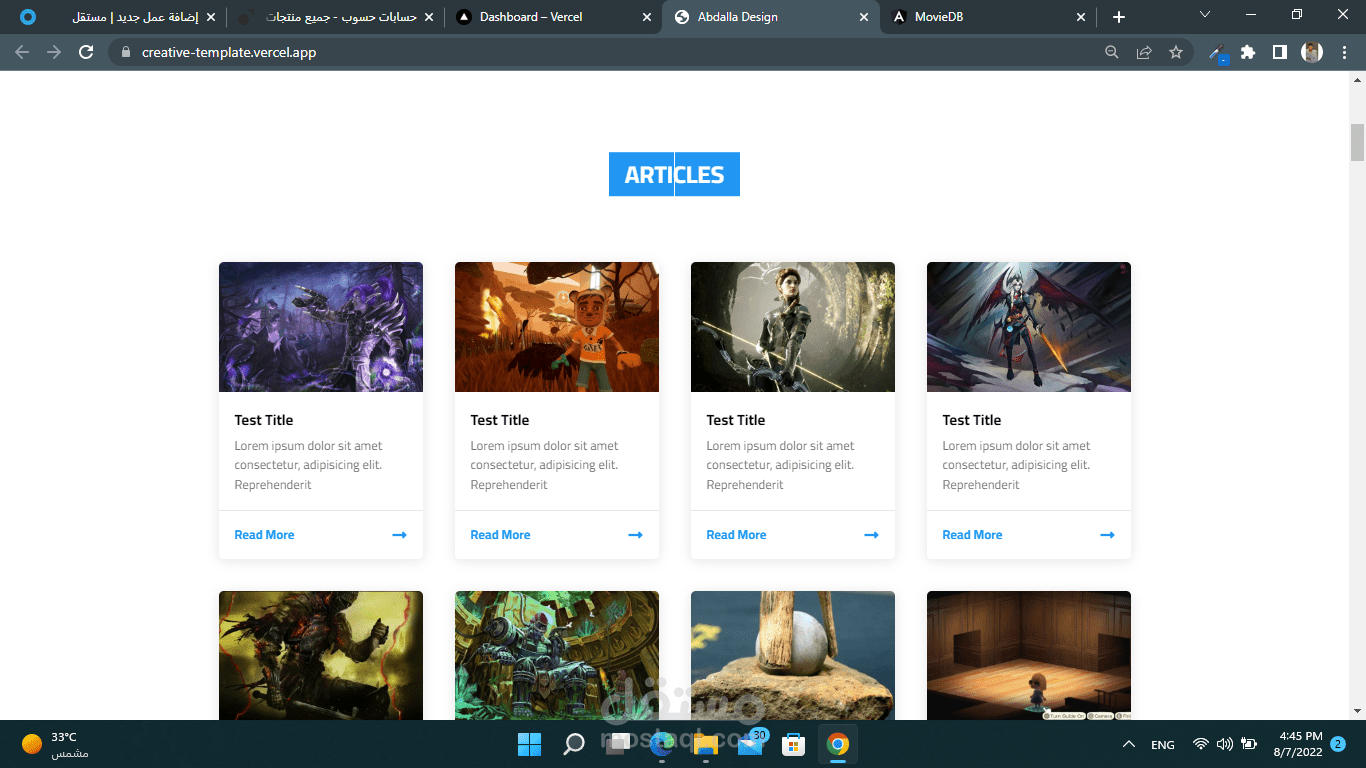Viewport: 1366px width, 768px height.
Task: Click the arrow icon on the winged character card
Action: point(1107,535)
